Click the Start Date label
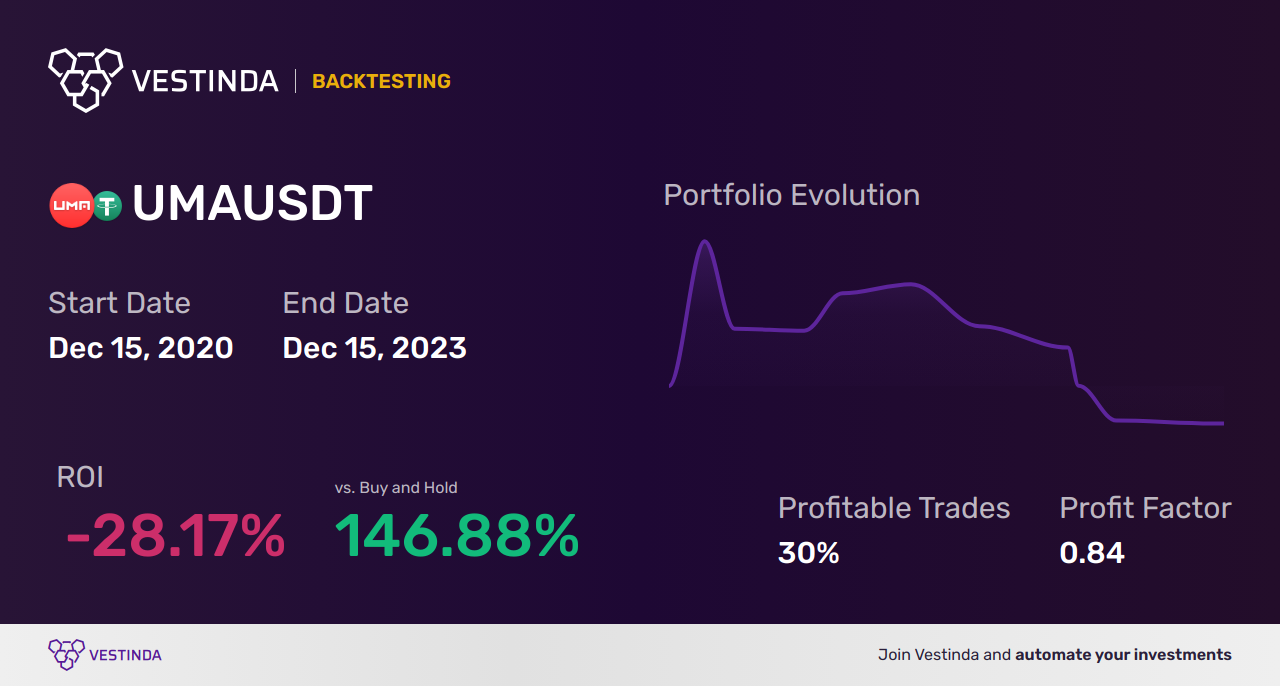The height and width of the screenshot is (686, 1280). click(x=119, y=303)
